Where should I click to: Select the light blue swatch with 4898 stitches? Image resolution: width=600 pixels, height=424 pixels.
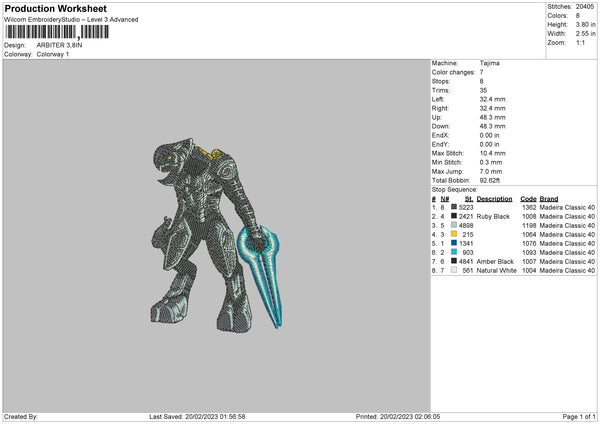coord(454,225)
